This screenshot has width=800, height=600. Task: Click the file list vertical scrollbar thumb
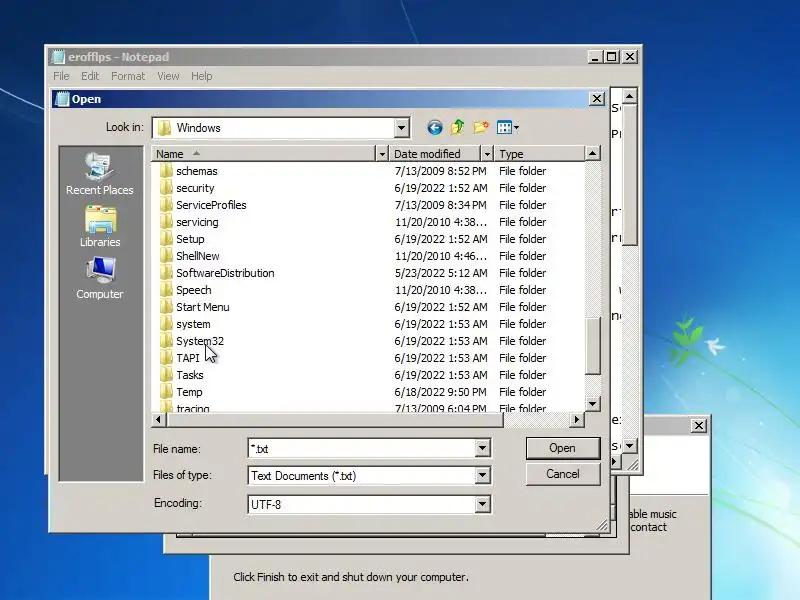tap(592, 346)
